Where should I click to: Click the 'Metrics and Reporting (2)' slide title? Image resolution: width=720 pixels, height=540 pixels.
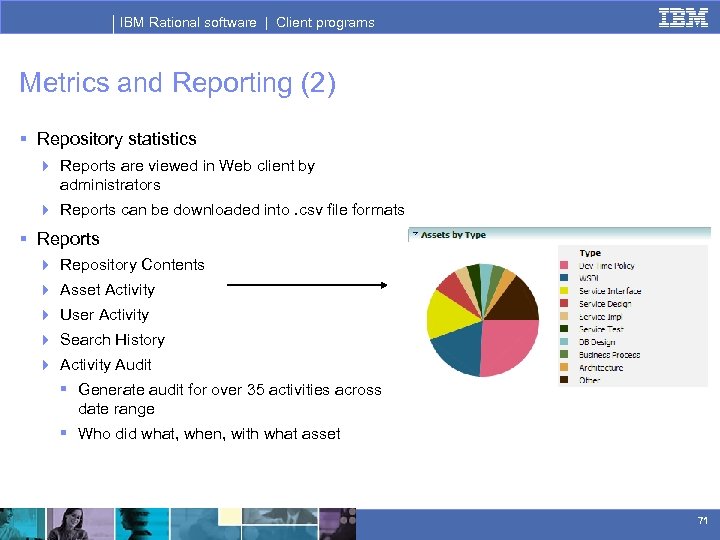pos(178,83)
